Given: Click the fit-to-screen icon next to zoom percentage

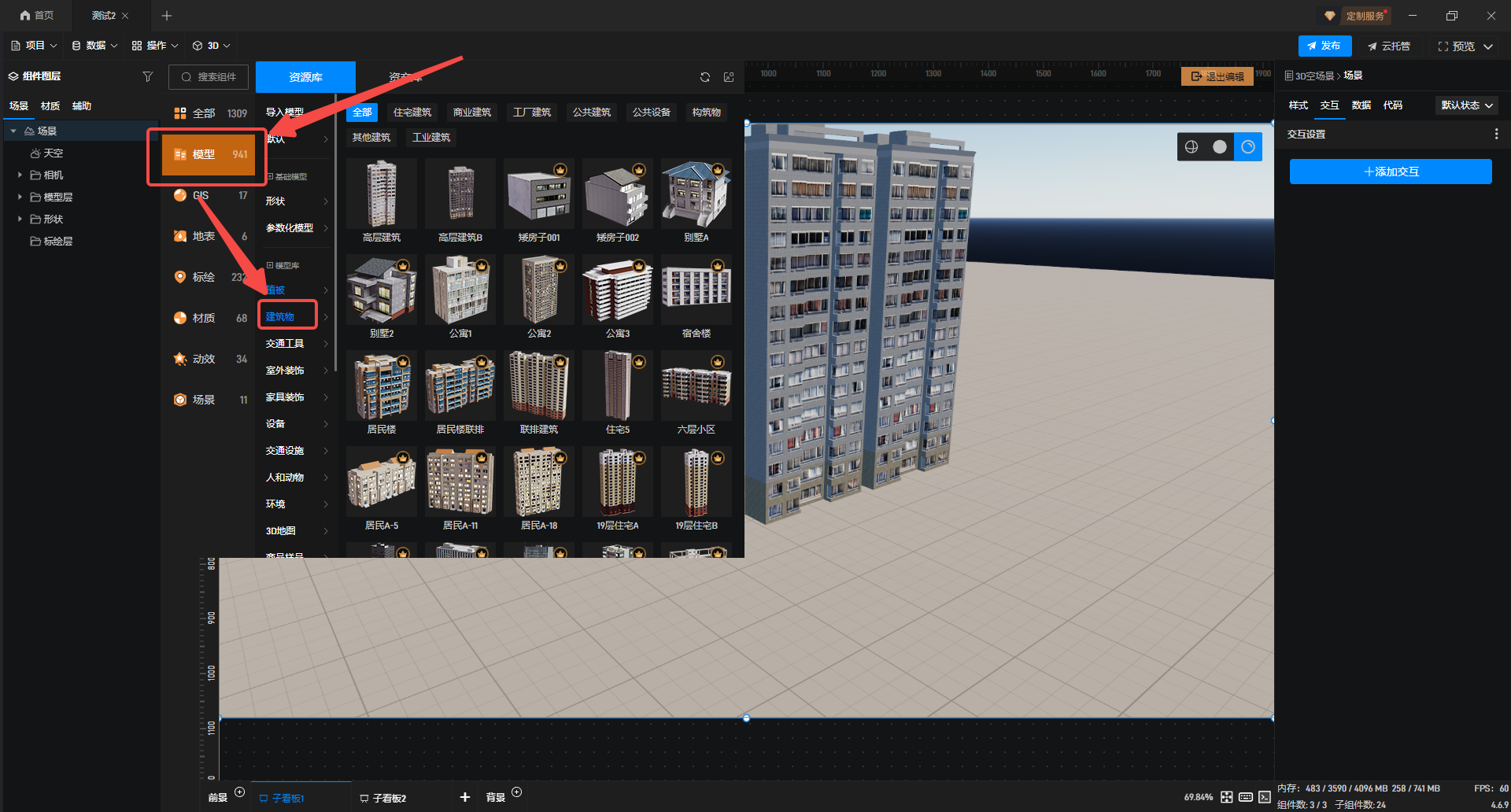Looking at the screenshot, I should click(1227, 797).
